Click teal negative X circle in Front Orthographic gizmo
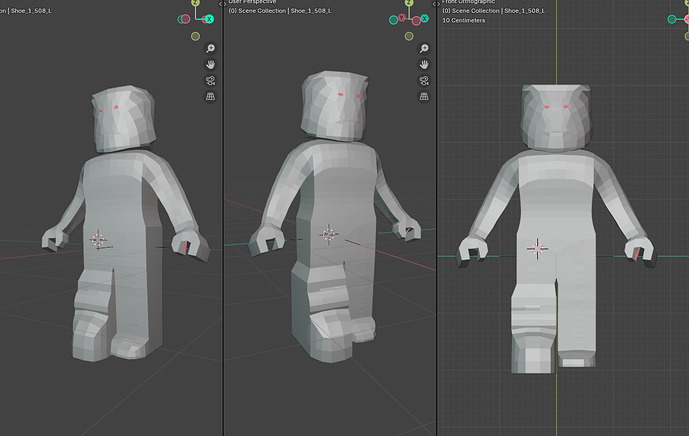The image size is (689, 436). [x=672, y=19]
